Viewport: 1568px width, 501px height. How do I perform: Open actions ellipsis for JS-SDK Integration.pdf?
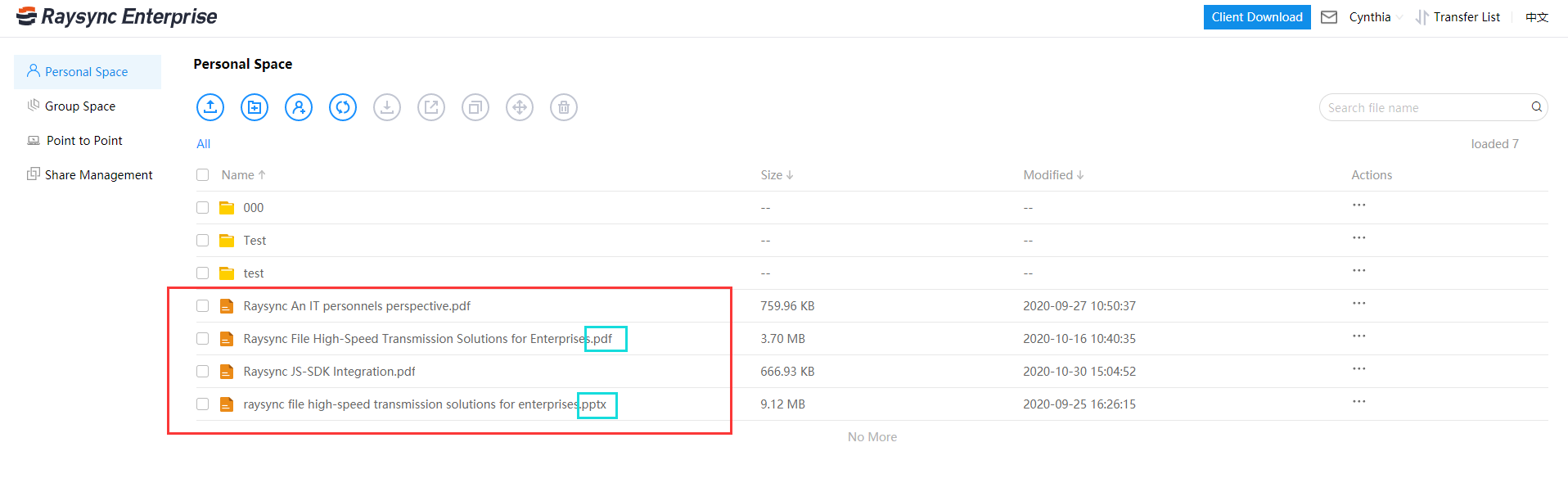coord(1359,368)
